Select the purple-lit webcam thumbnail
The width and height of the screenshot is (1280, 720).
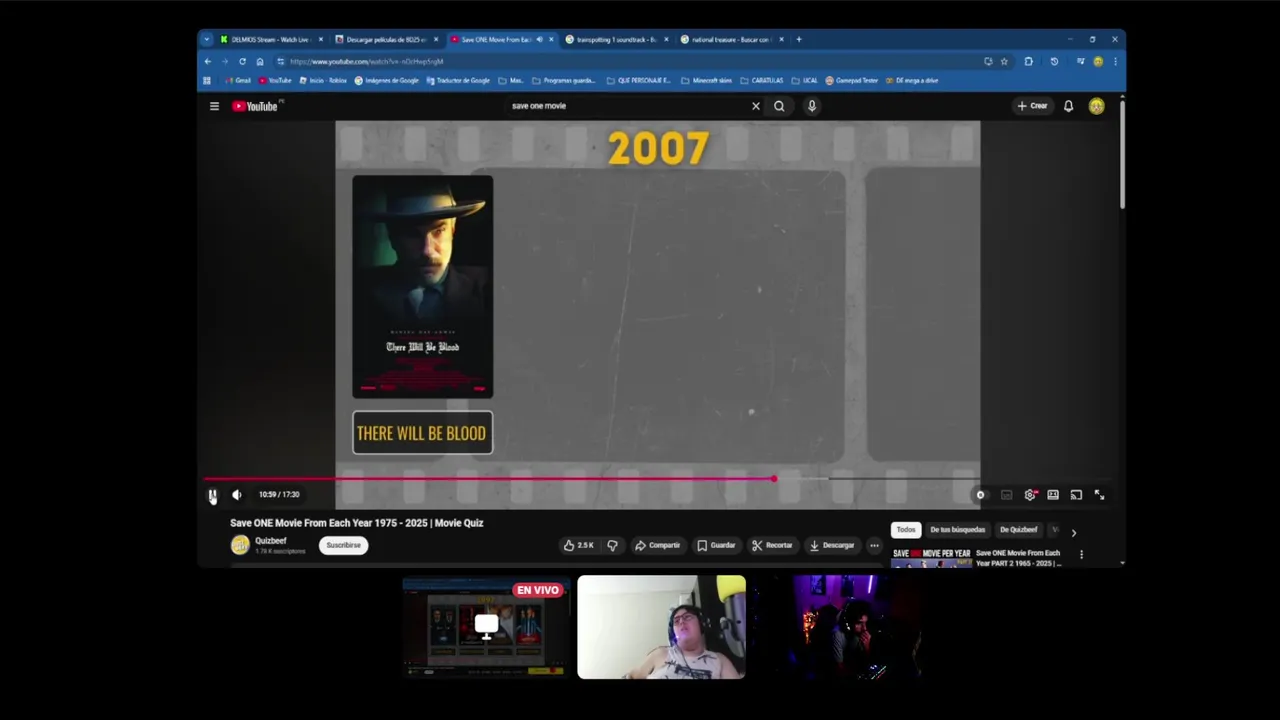point(837,627)
